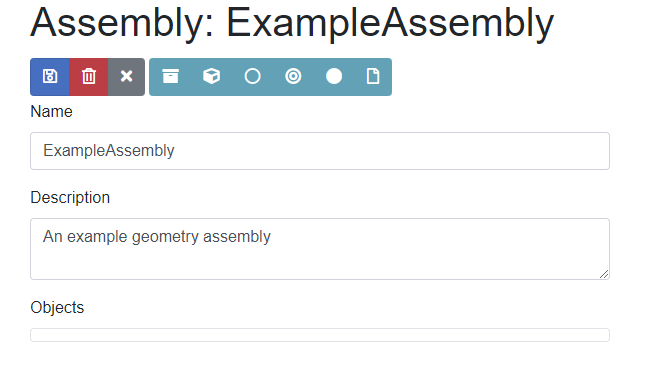Click the Name field label

tap(51, 112)
